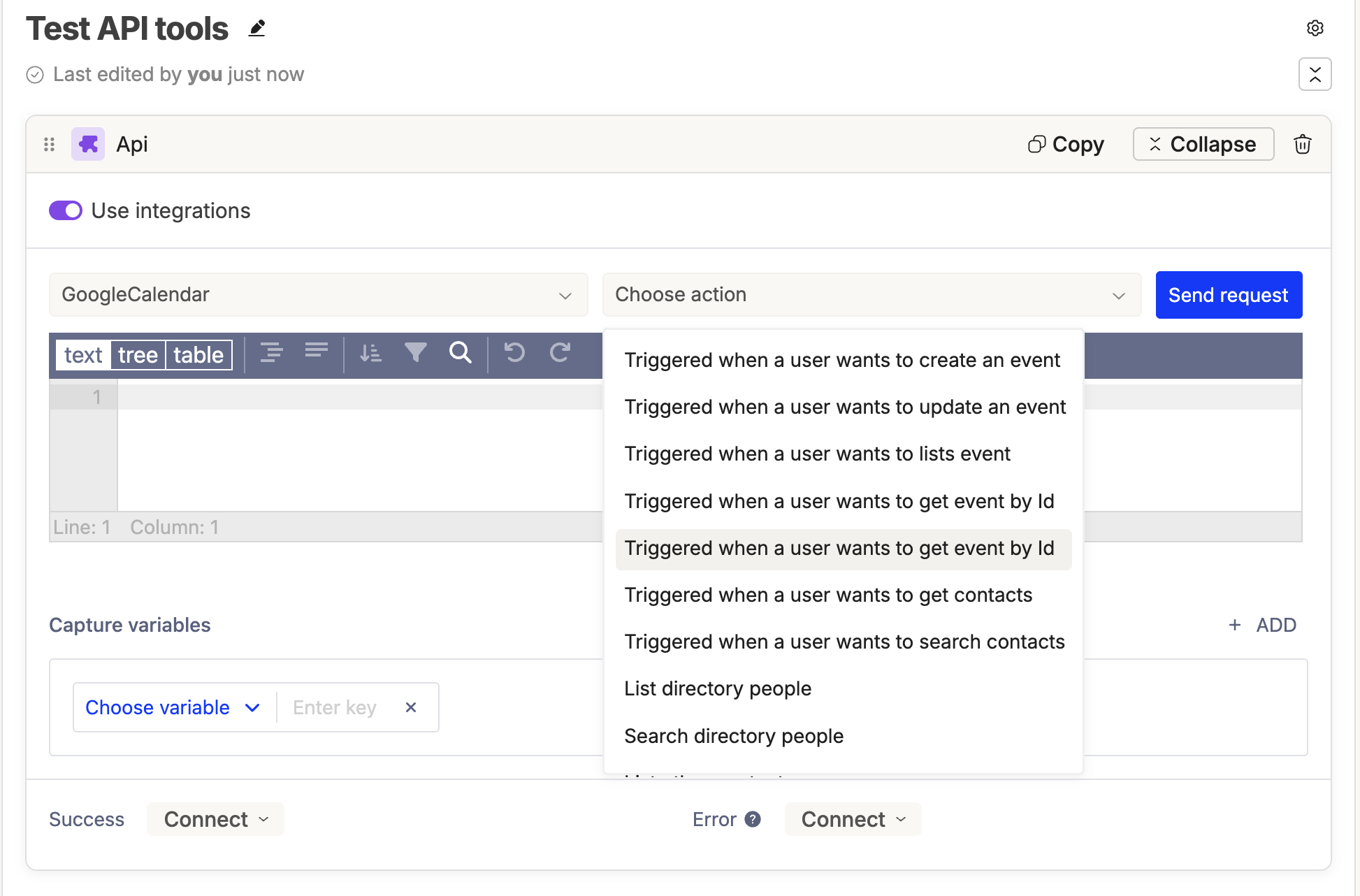This screenshot has height=896, width=1360.
Task: Switch the editor to tree mode
Action: (138, 355)
